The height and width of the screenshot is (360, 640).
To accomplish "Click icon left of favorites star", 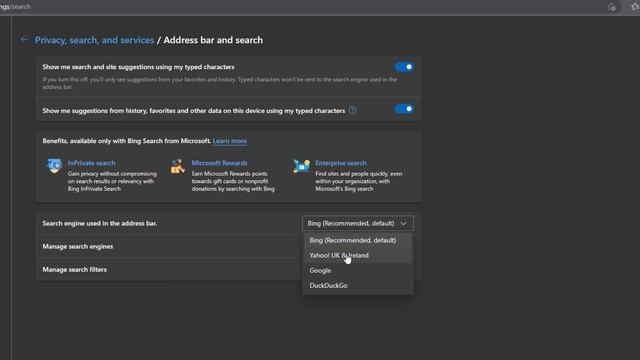I will 611,7.
